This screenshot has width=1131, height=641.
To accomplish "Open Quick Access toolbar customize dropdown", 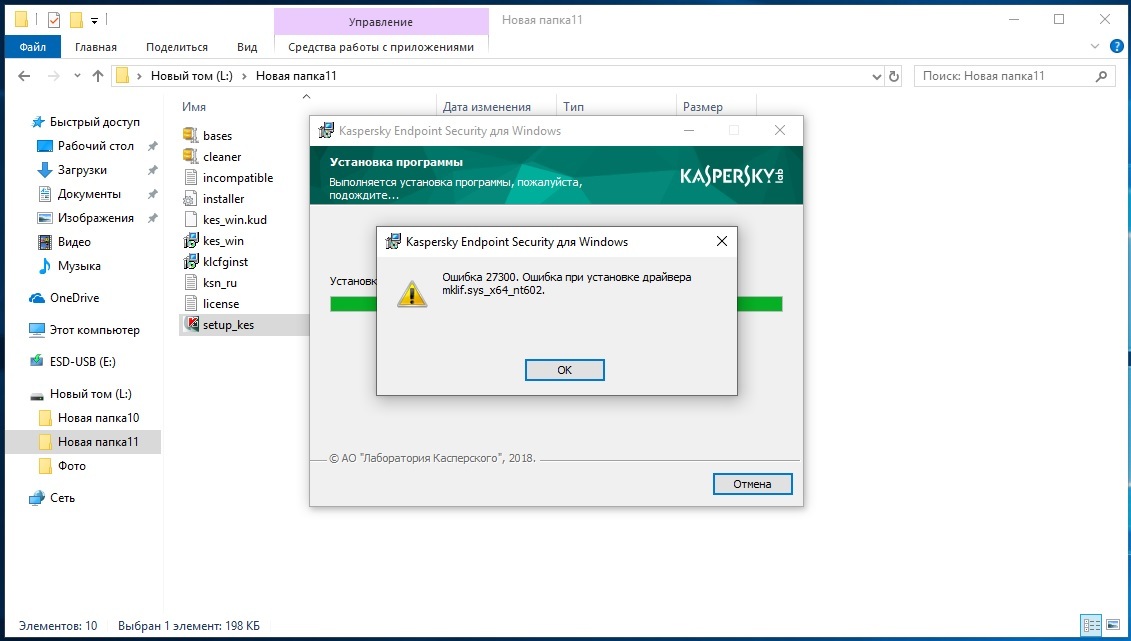I will tap(94, 21).
